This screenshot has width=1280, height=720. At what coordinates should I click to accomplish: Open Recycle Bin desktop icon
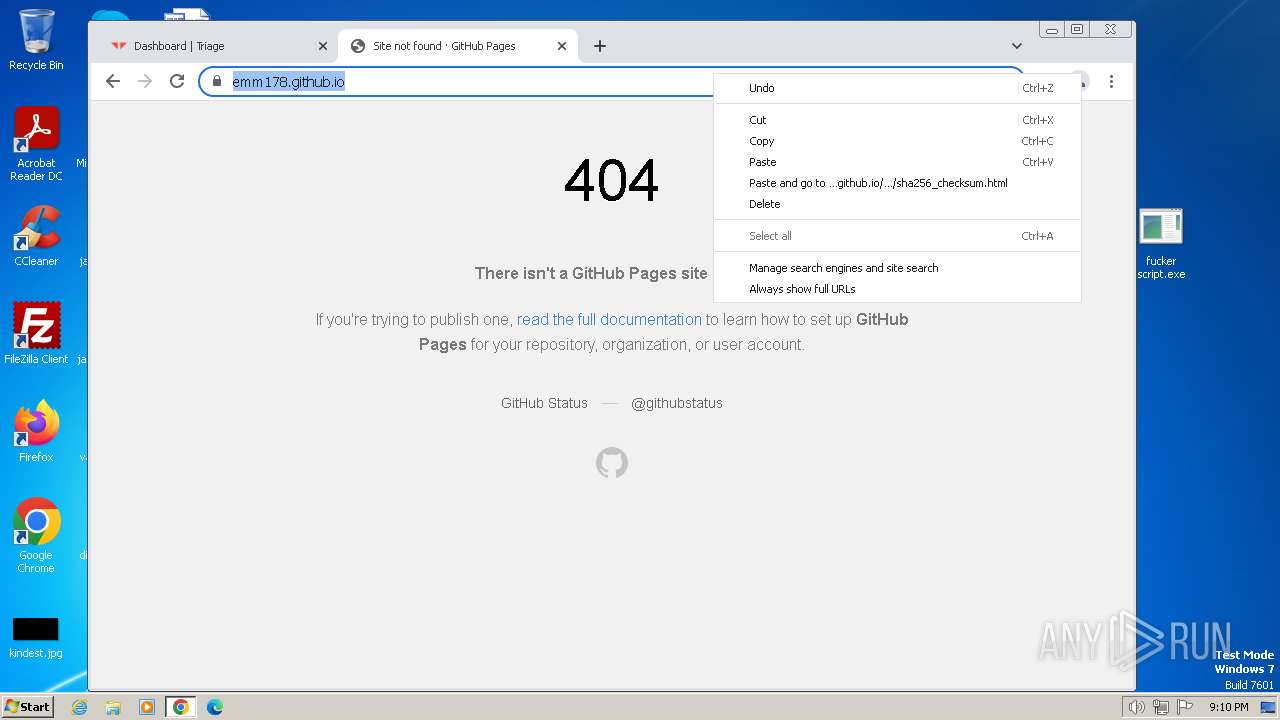click(36, 40)
